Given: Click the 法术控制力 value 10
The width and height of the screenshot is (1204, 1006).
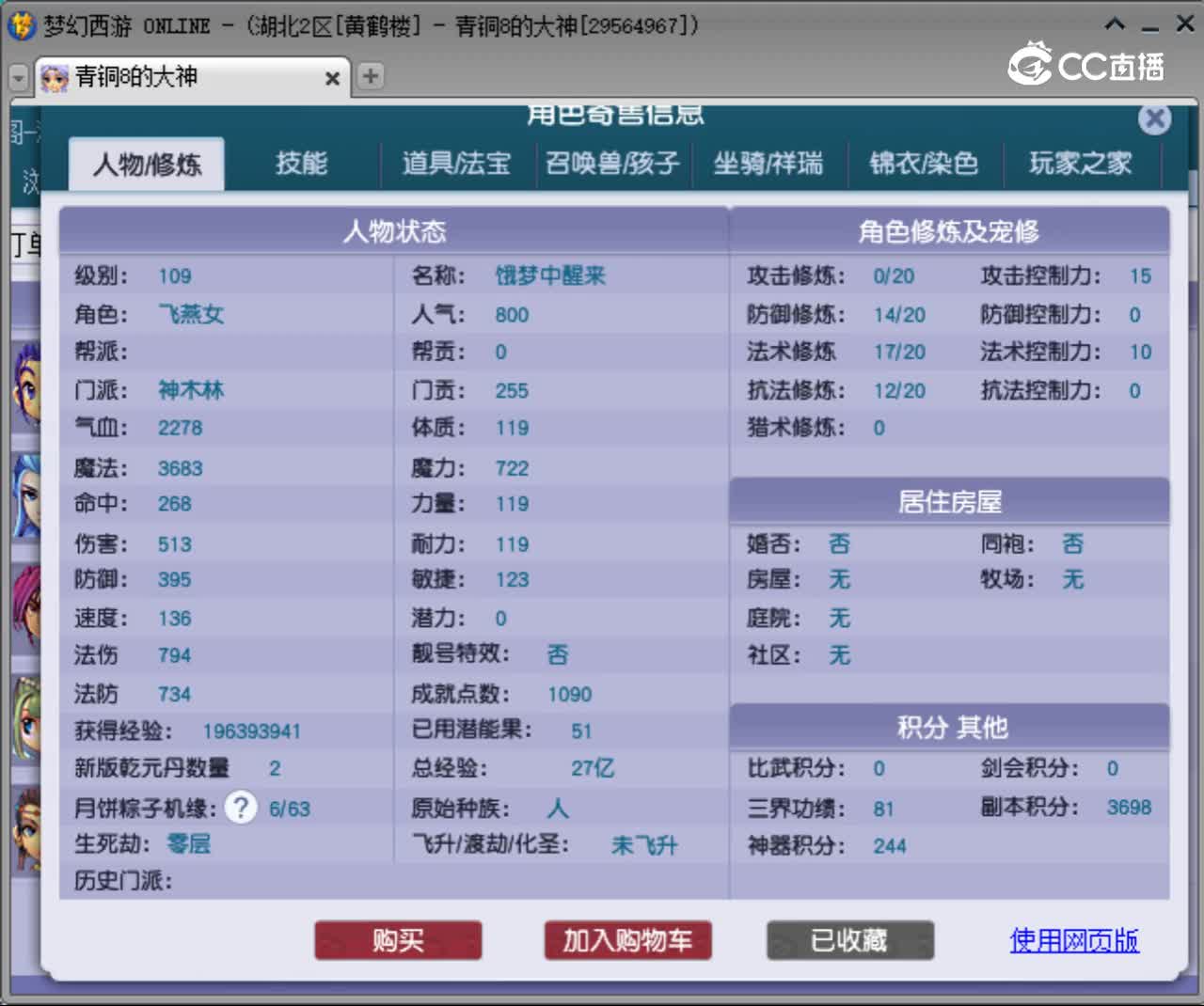Looking at the screenshot, I should click(x=1140, y=353).
